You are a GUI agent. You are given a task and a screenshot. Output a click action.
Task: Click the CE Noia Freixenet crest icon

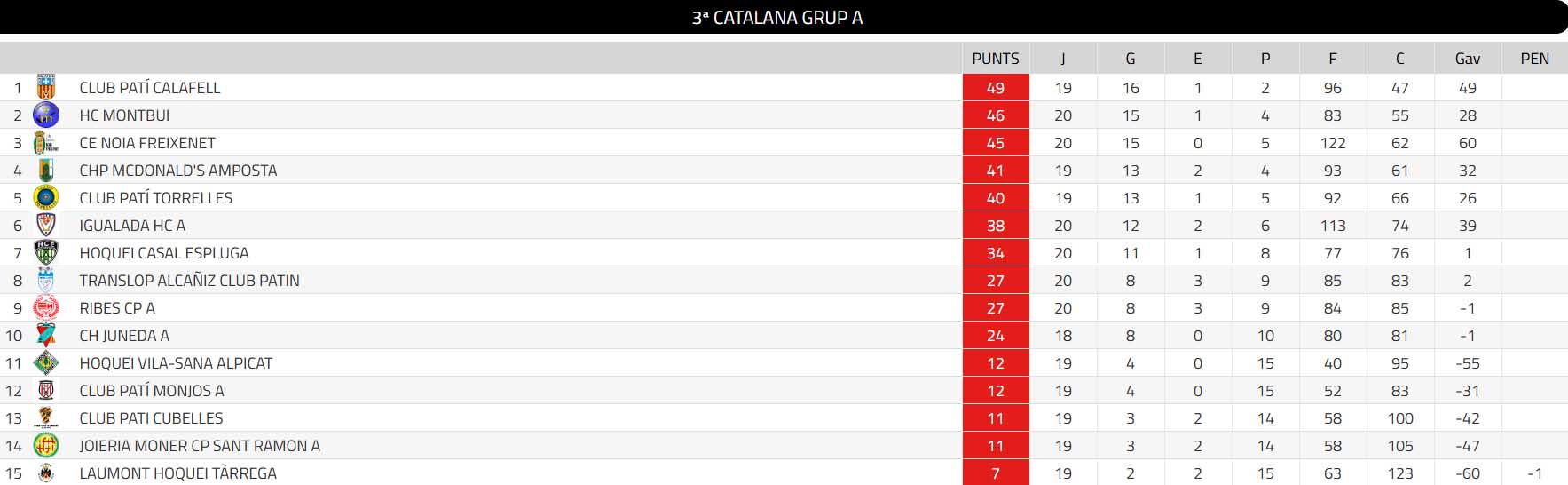[x=45, y=143]
